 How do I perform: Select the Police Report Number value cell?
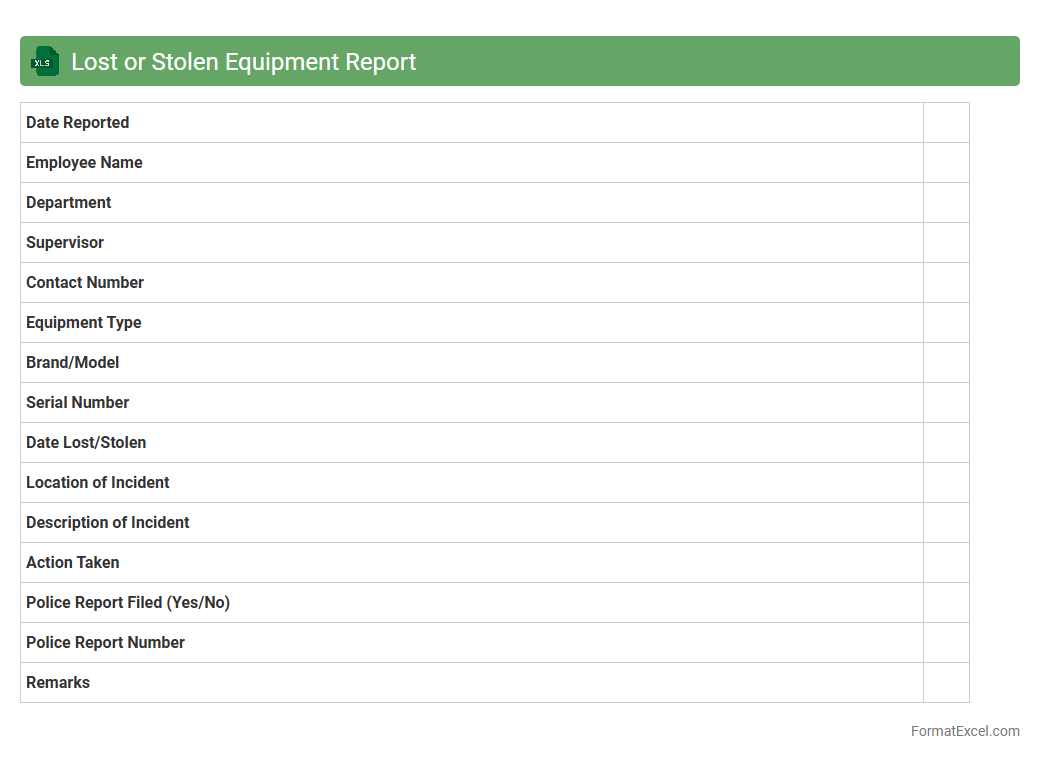(946, 643)
